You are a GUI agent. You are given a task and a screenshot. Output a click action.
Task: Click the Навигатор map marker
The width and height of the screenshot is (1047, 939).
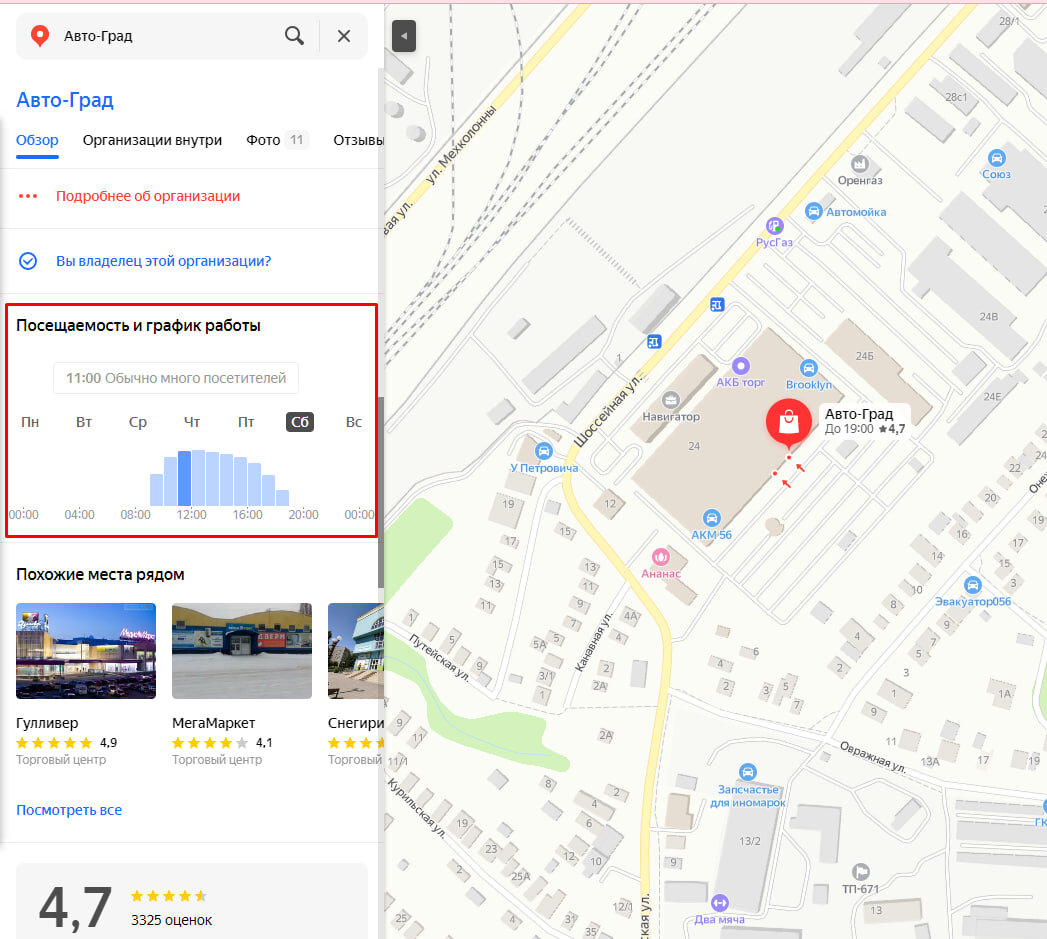(x=671, y=400)
